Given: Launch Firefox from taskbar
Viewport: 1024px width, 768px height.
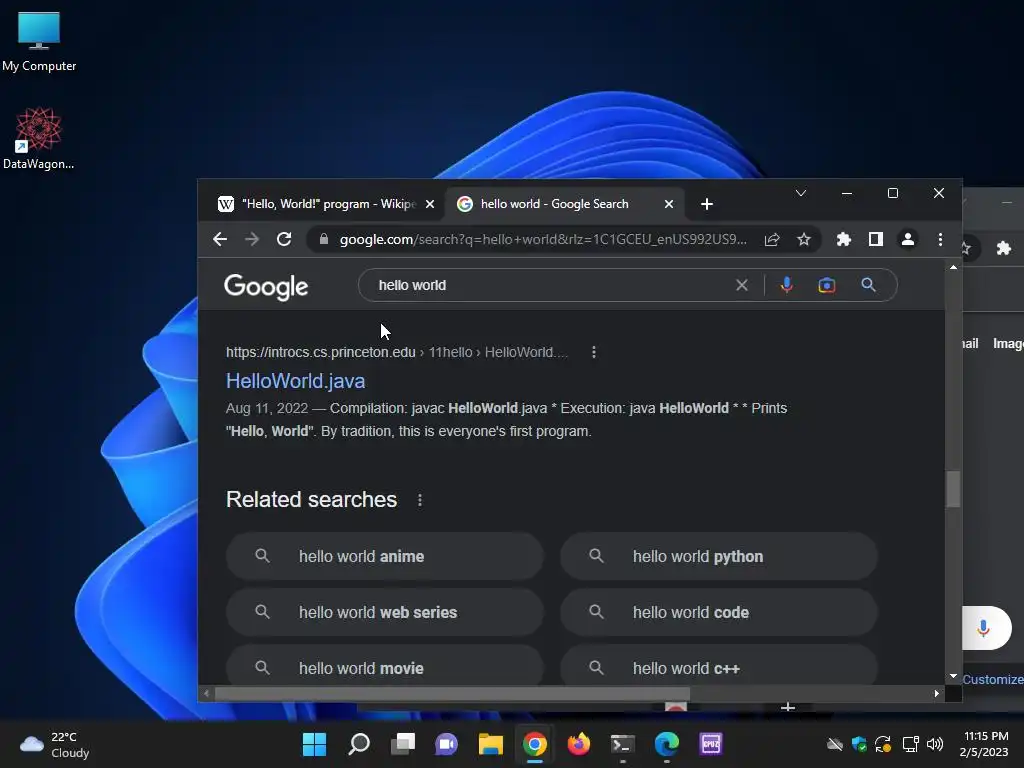Looking at the screenshot, I should coord(579,744).
